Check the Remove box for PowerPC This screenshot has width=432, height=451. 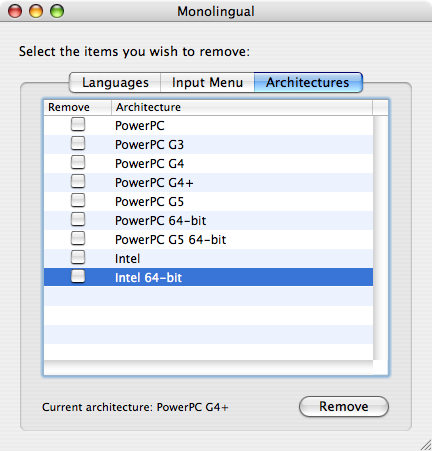[78, 124]
